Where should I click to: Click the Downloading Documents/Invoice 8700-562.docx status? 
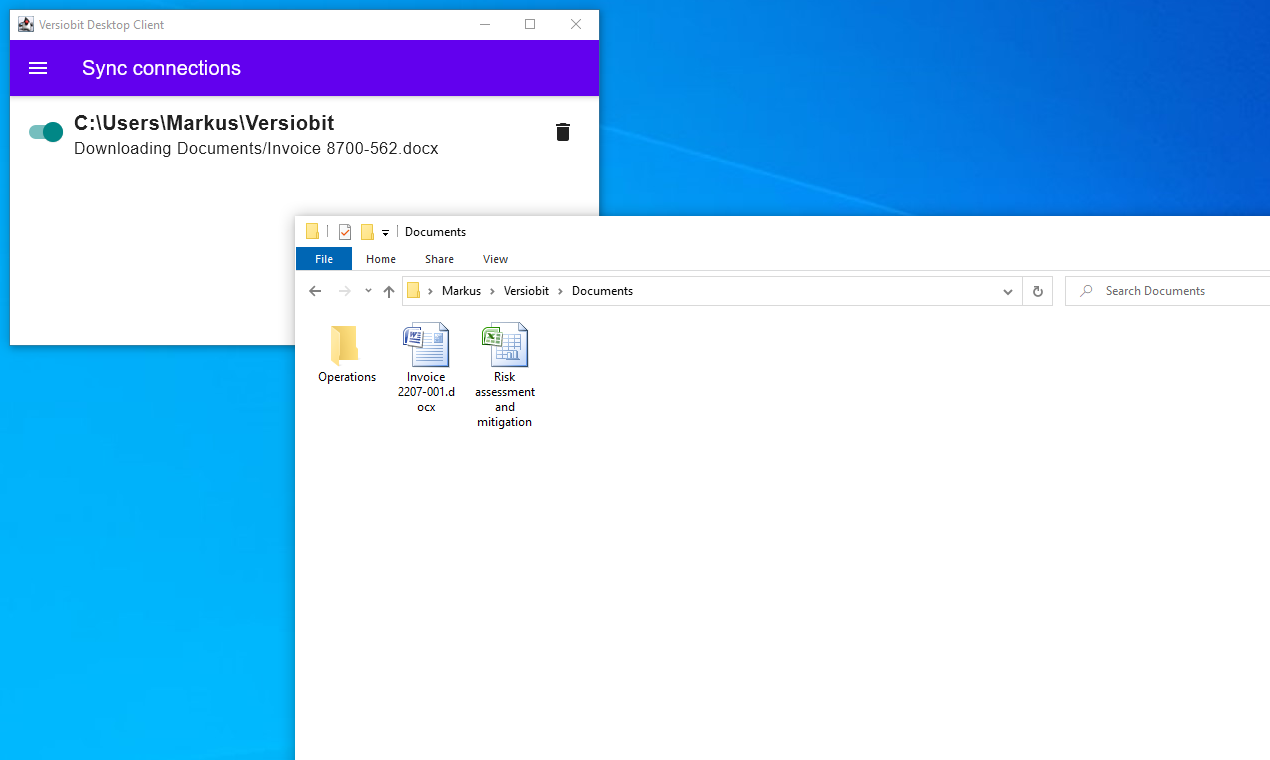[x=256, y=149]
